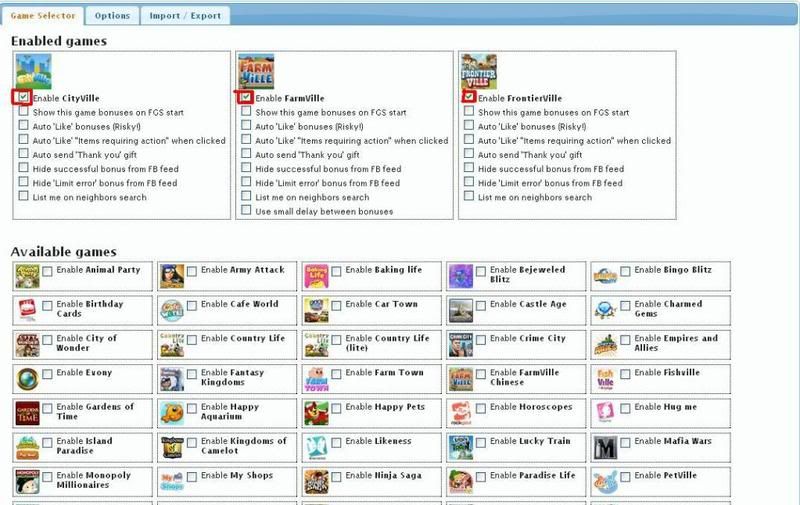Click the Island Paradise game icon
This screenshot has height=505, width=800.
(28, 447)
